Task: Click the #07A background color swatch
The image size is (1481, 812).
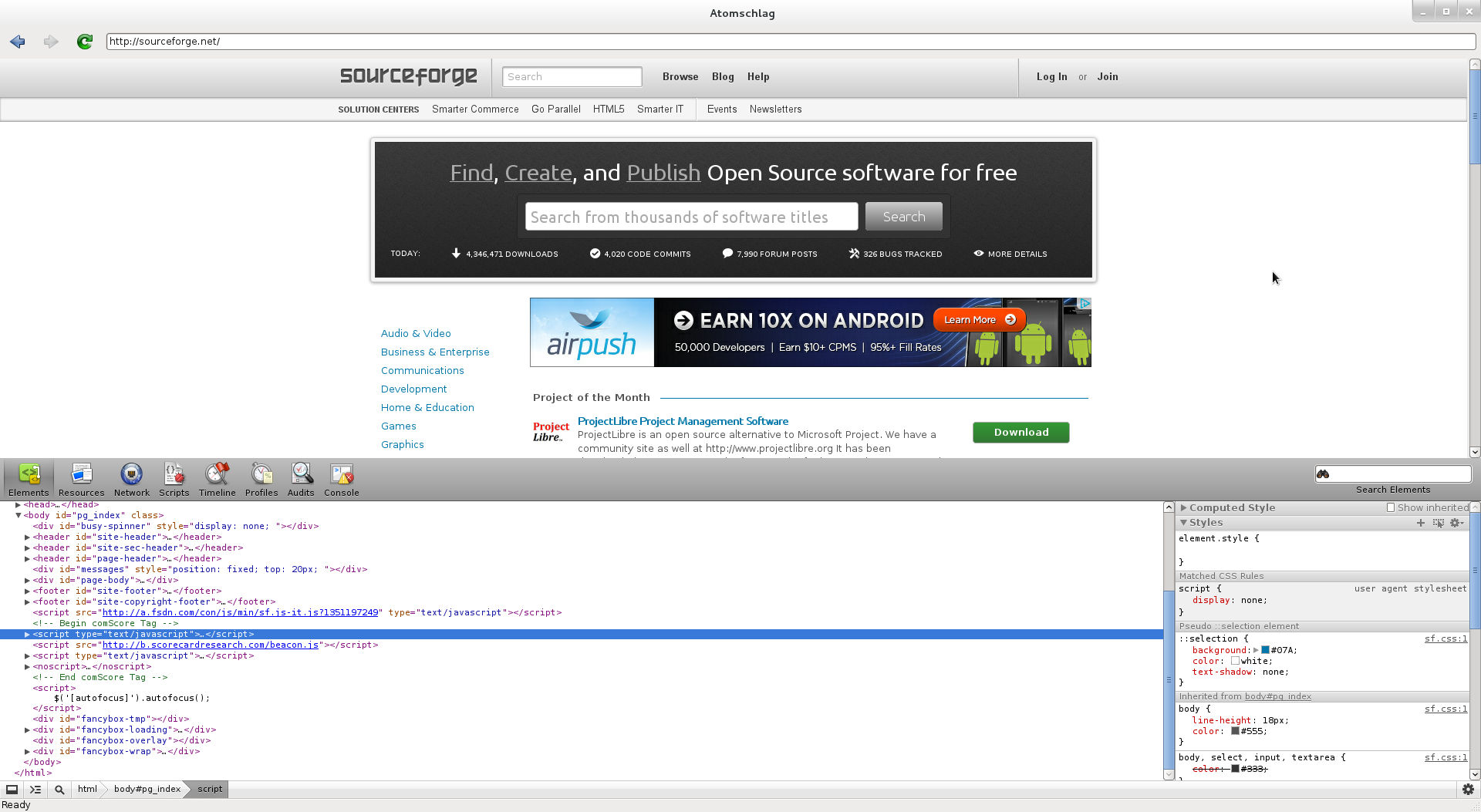Action: click(x=1264, y=650)
